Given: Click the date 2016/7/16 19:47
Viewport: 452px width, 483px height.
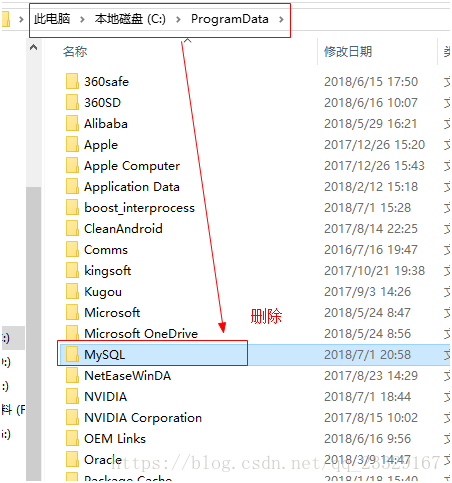Looking at the screenshot, I should [x=371, y=250].
